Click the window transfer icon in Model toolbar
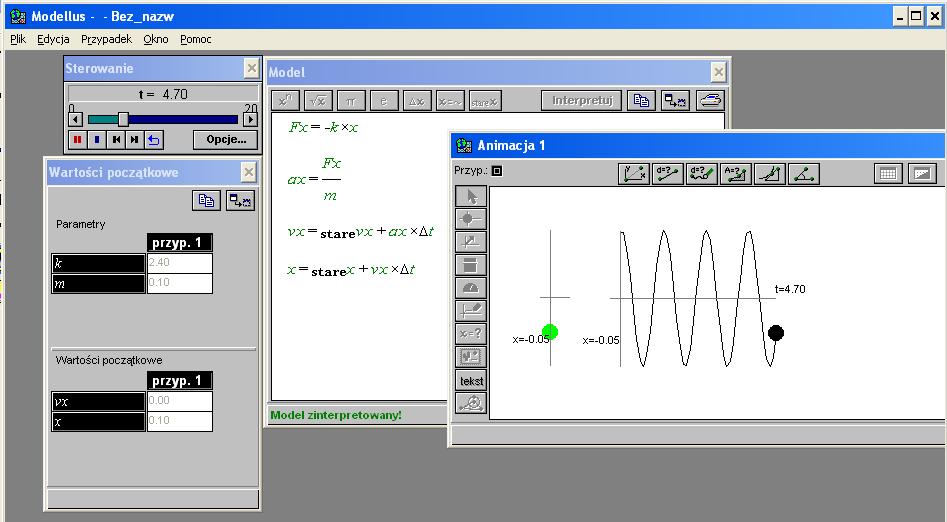The image size is (947, 522). tap(675, 100)
